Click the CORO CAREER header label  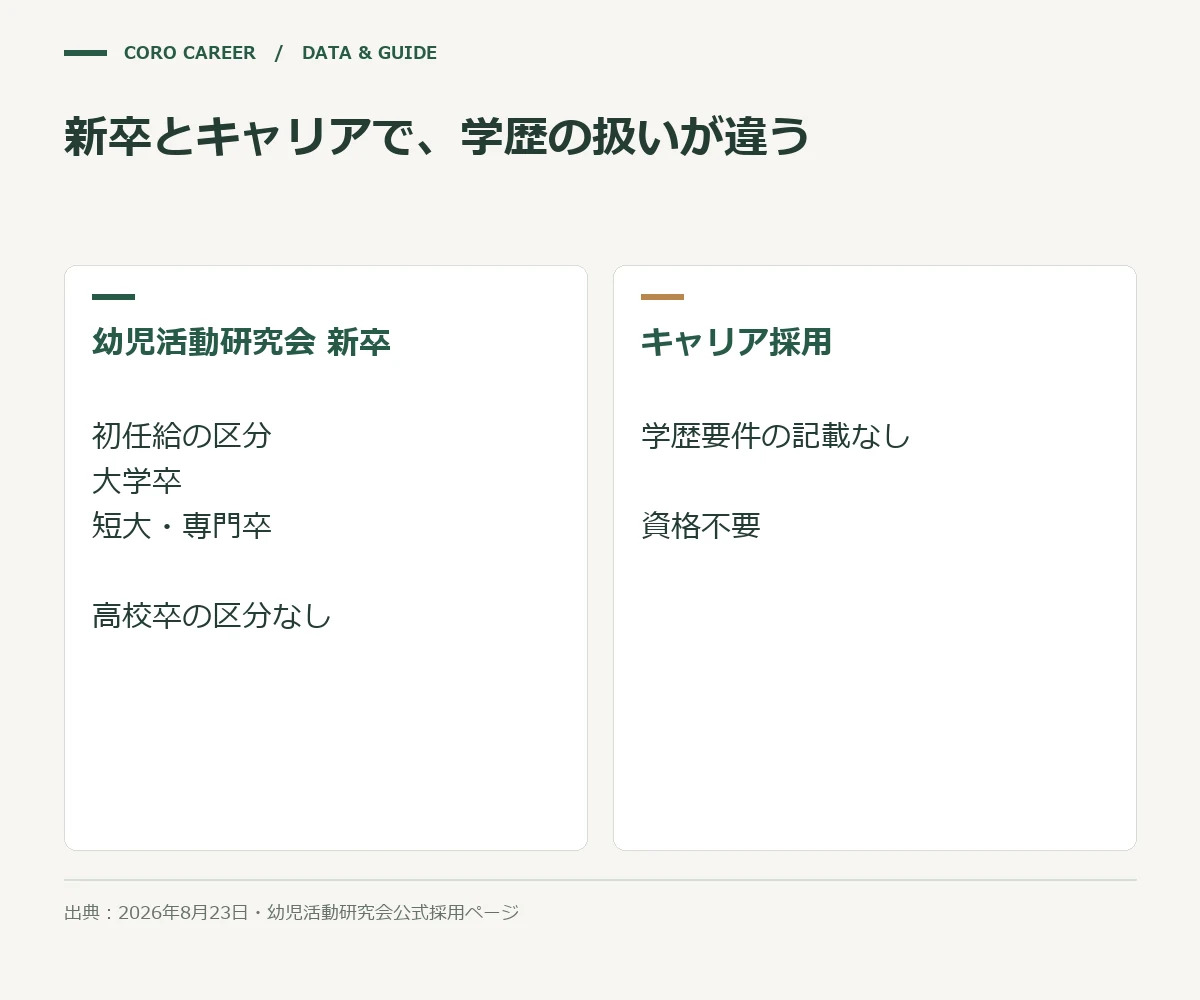click(190, 53)
